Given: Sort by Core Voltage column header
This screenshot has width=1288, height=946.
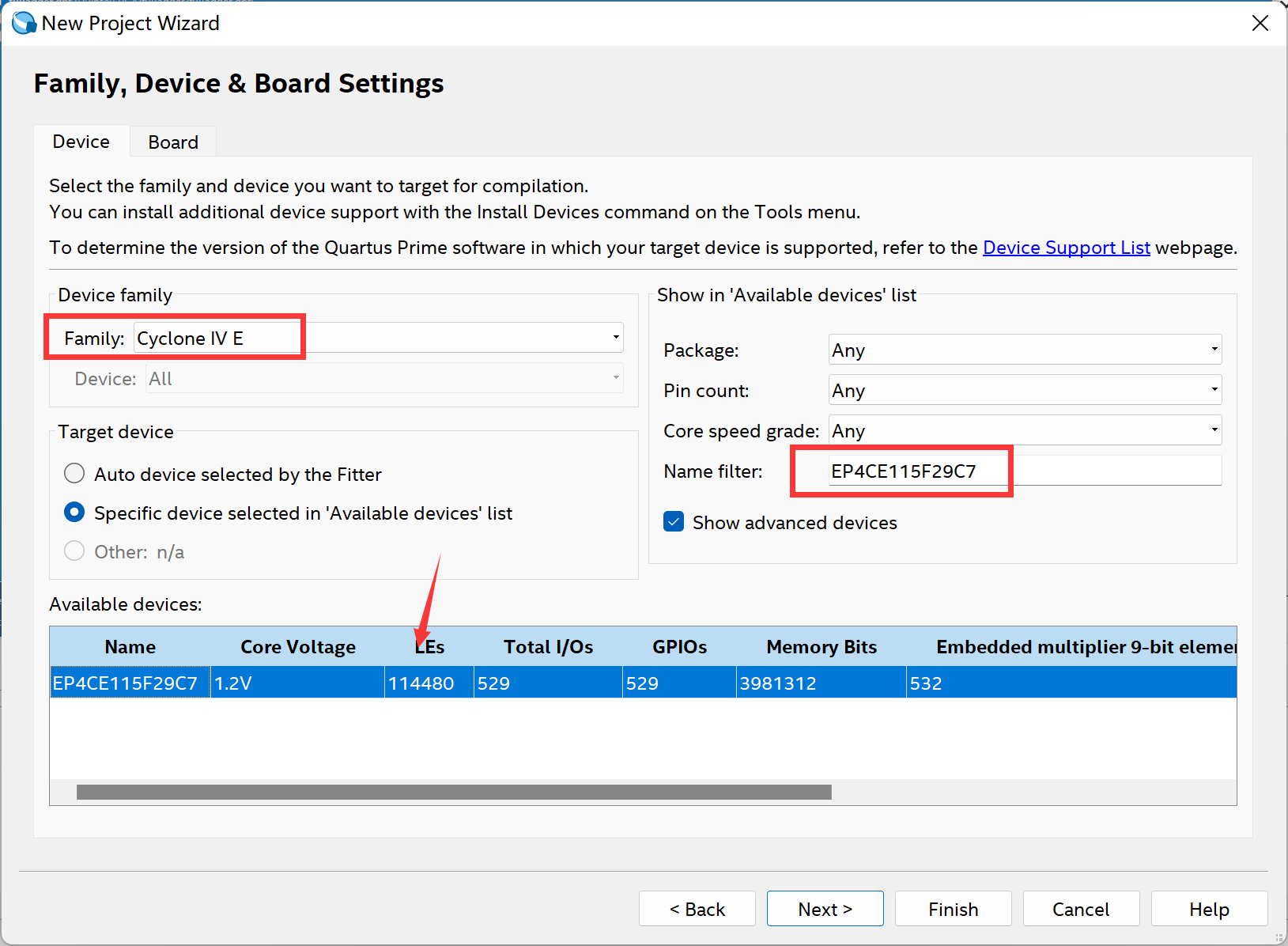Looking at the screenshot, I should [x=298, y=646].
